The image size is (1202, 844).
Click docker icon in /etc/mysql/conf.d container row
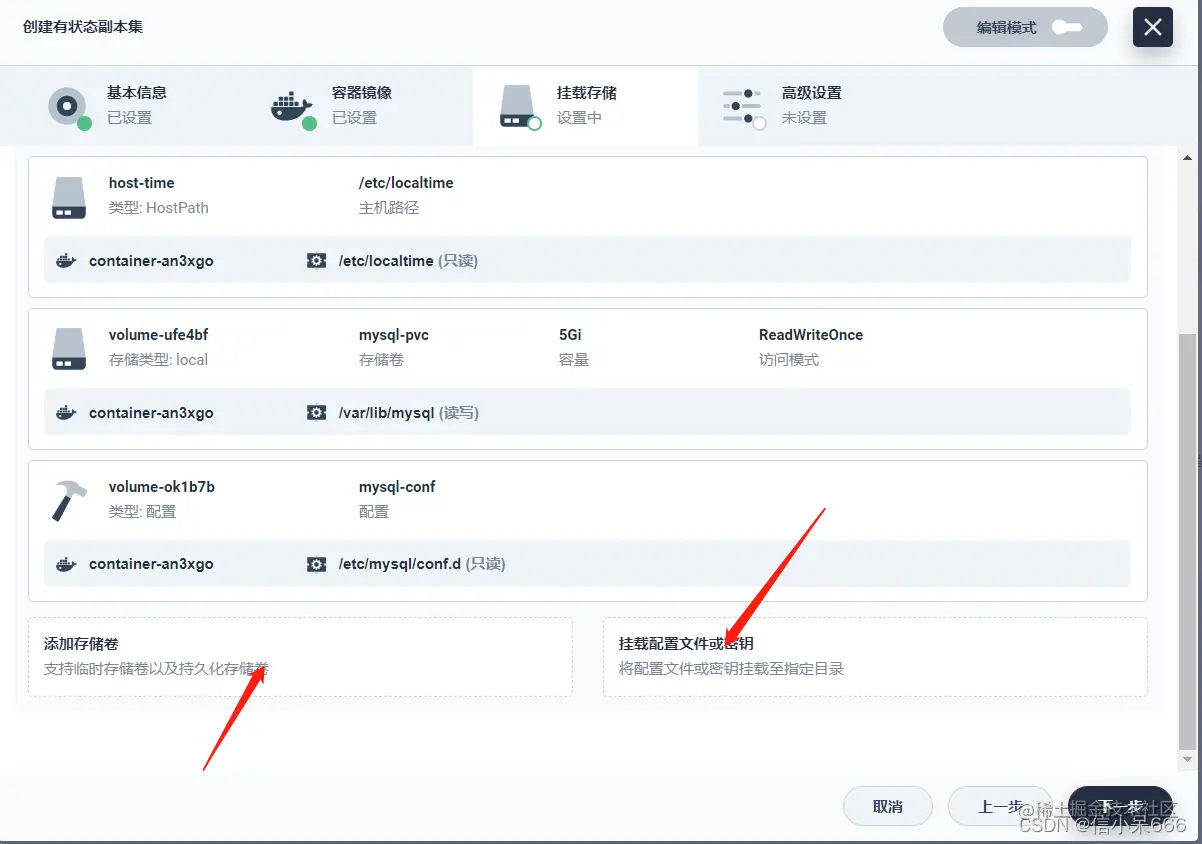pyautogui.click(x=66, y=565)
